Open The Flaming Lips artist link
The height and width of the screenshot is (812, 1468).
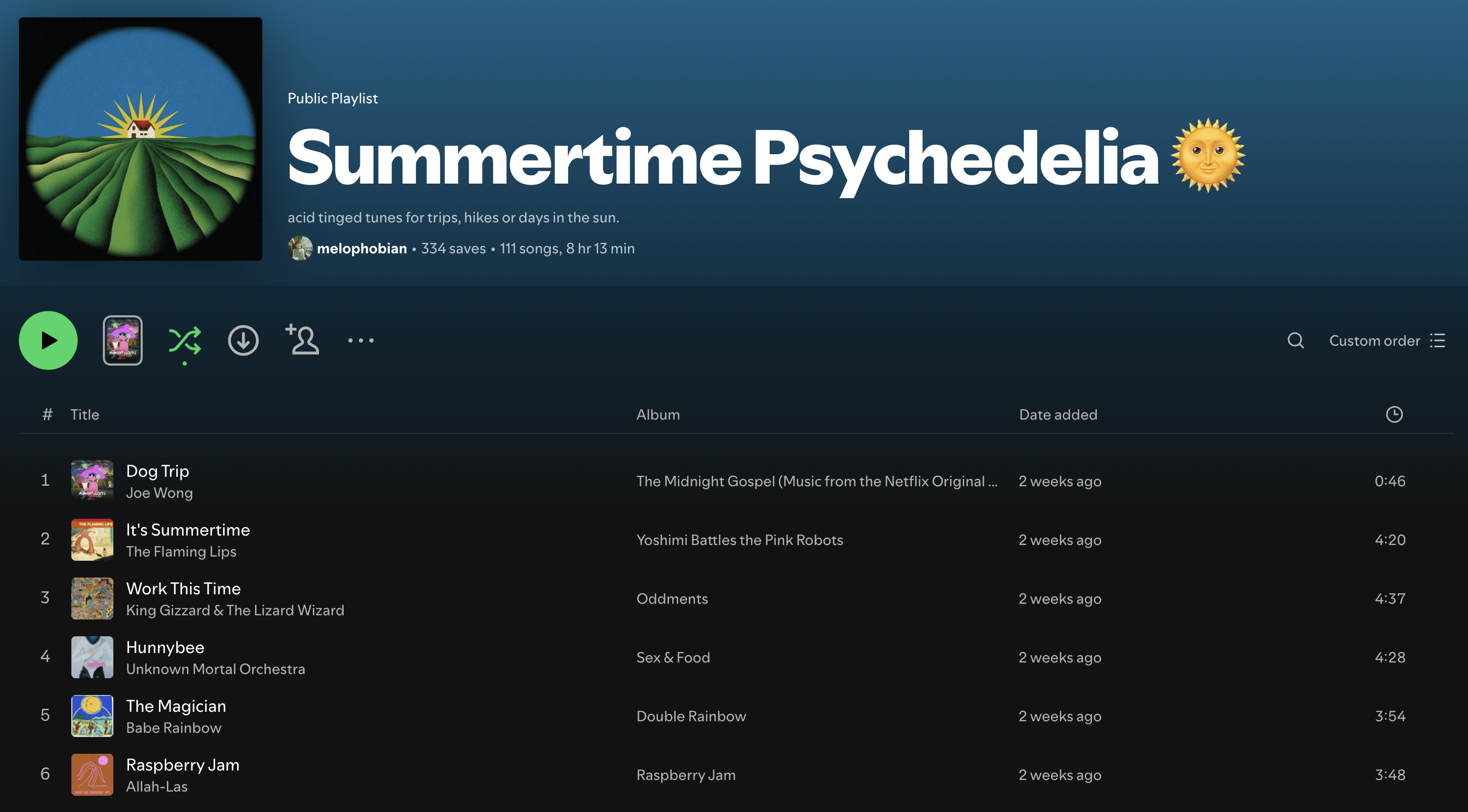tap(180, 552)
